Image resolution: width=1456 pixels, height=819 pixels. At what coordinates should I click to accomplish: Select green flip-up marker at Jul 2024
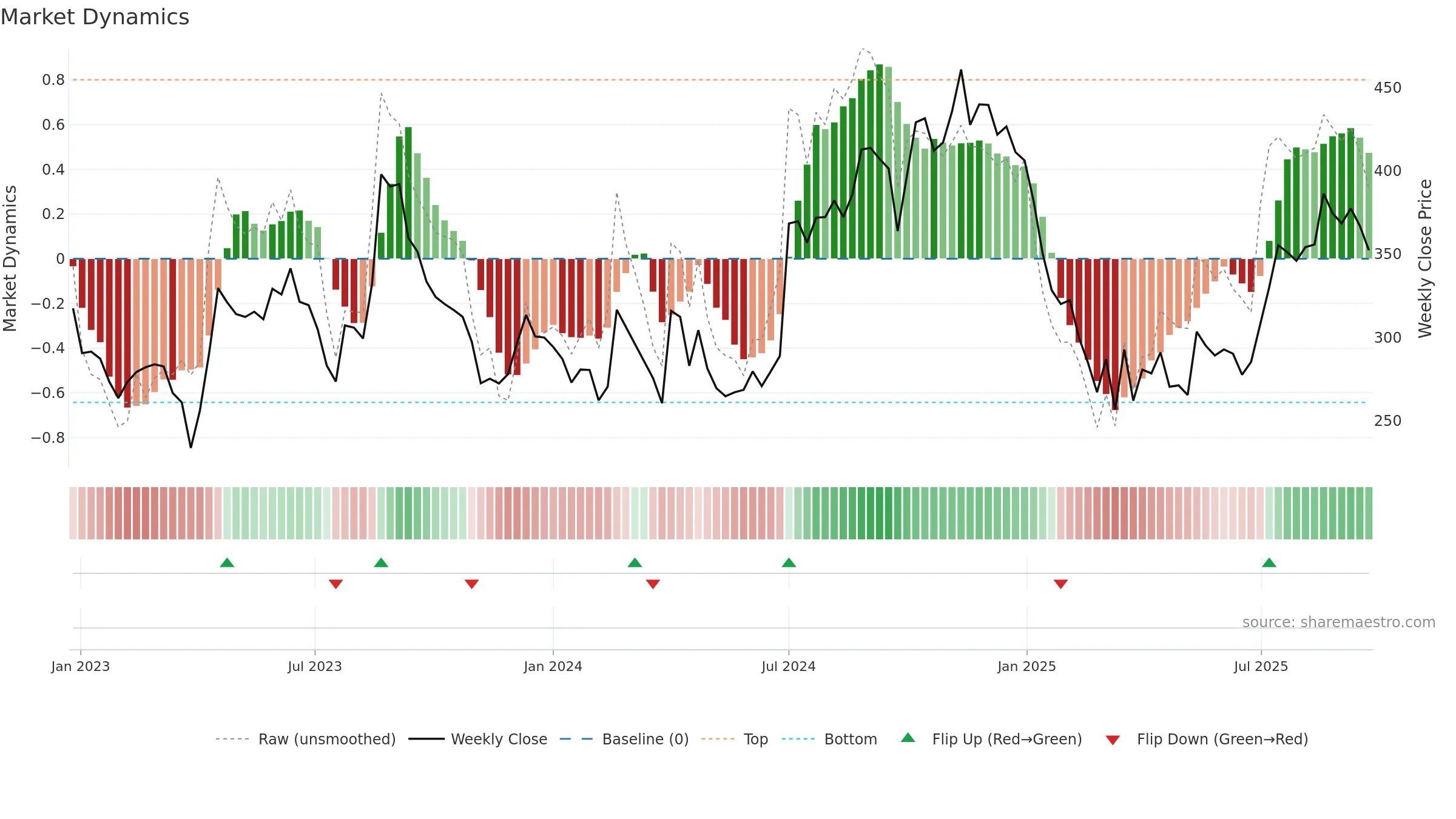click(789, 562)
